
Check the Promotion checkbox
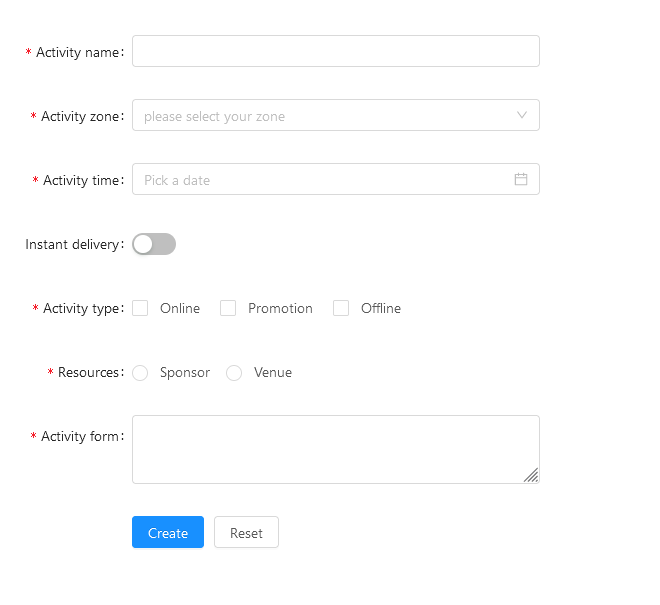[228, 308]
